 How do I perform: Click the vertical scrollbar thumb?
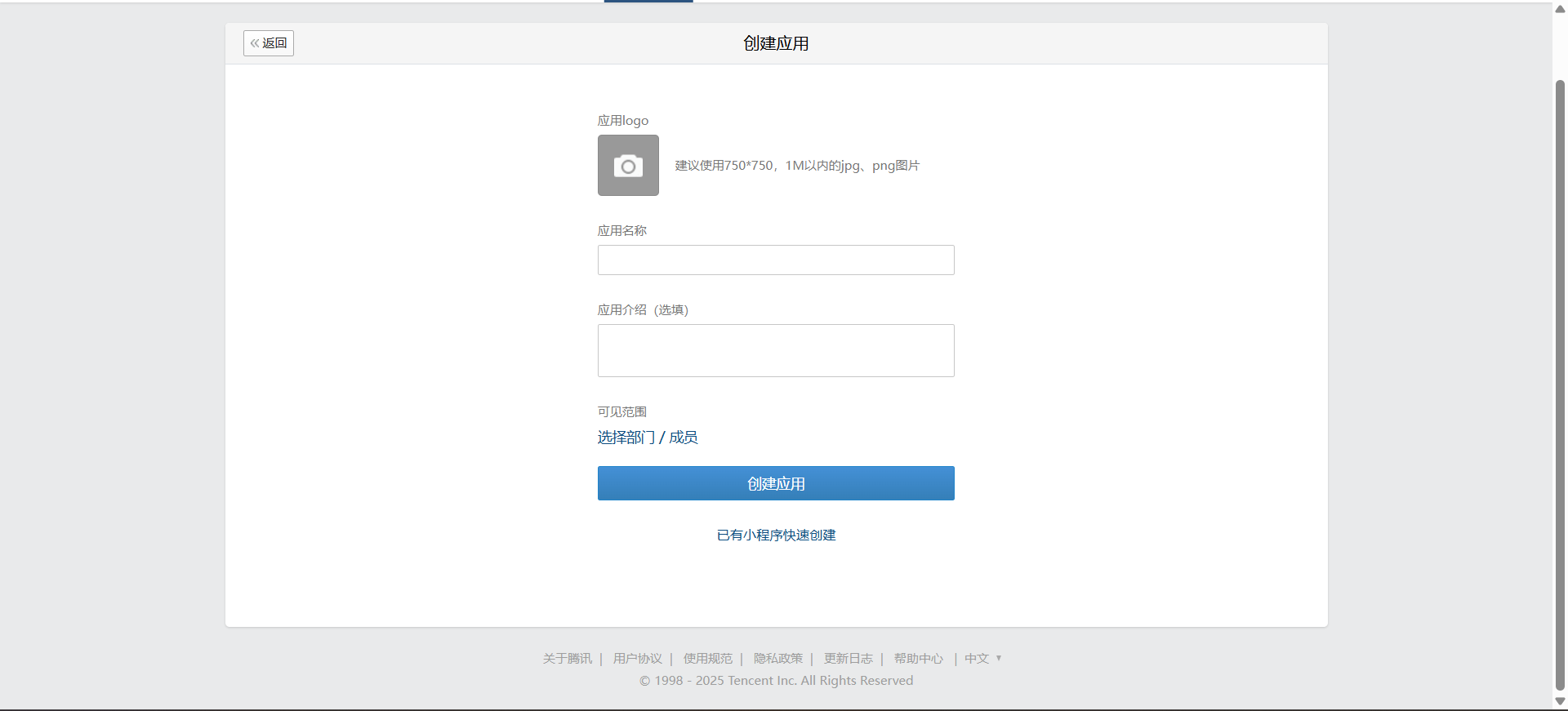[1560, 385]
